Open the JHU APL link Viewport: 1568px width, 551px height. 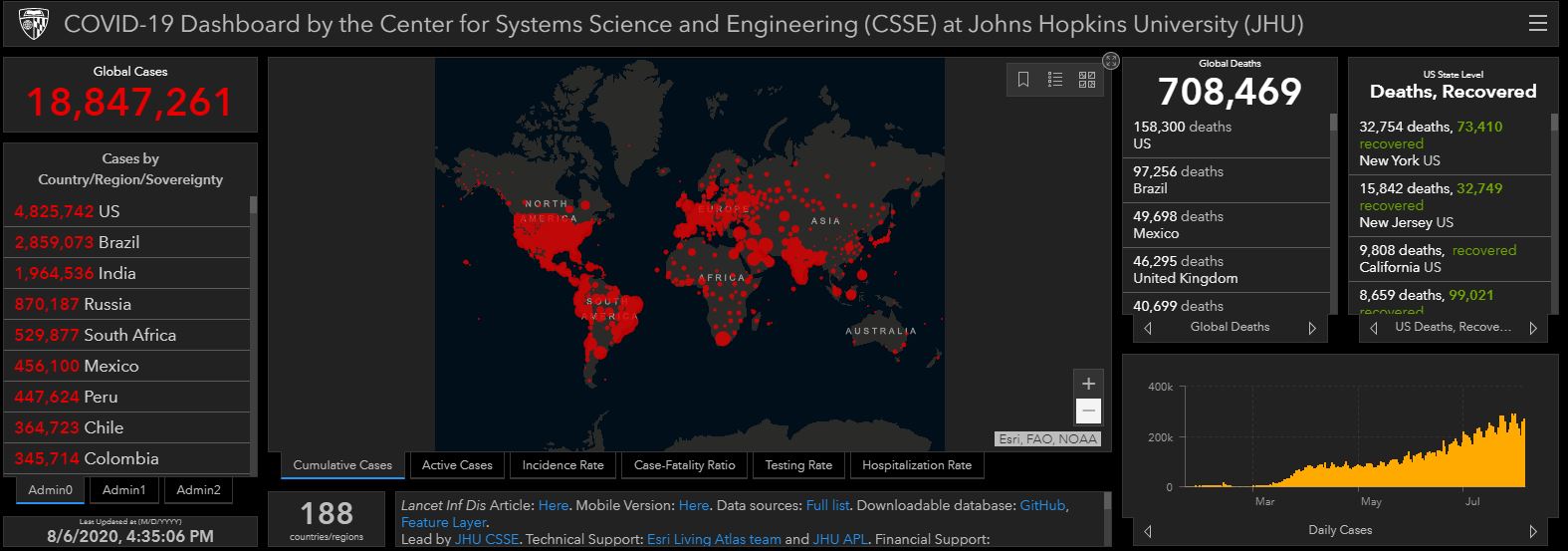840,539
